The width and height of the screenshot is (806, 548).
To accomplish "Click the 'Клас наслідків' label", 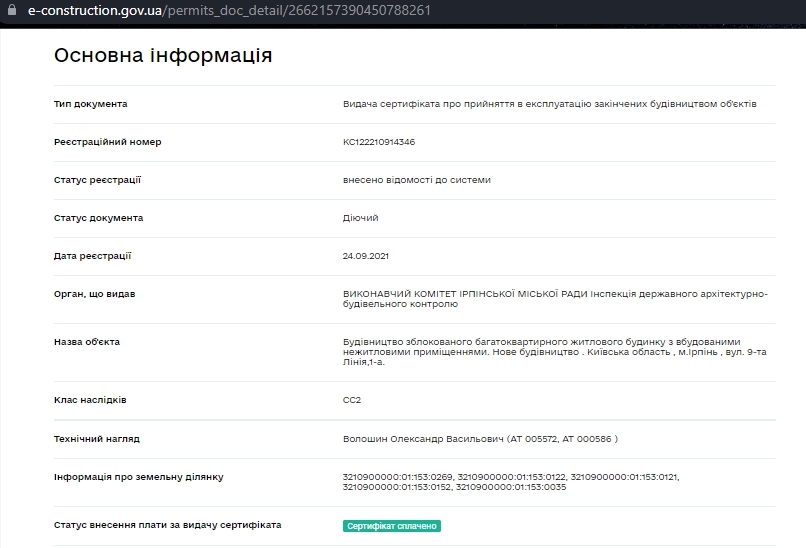I will (x=90, y=400).
